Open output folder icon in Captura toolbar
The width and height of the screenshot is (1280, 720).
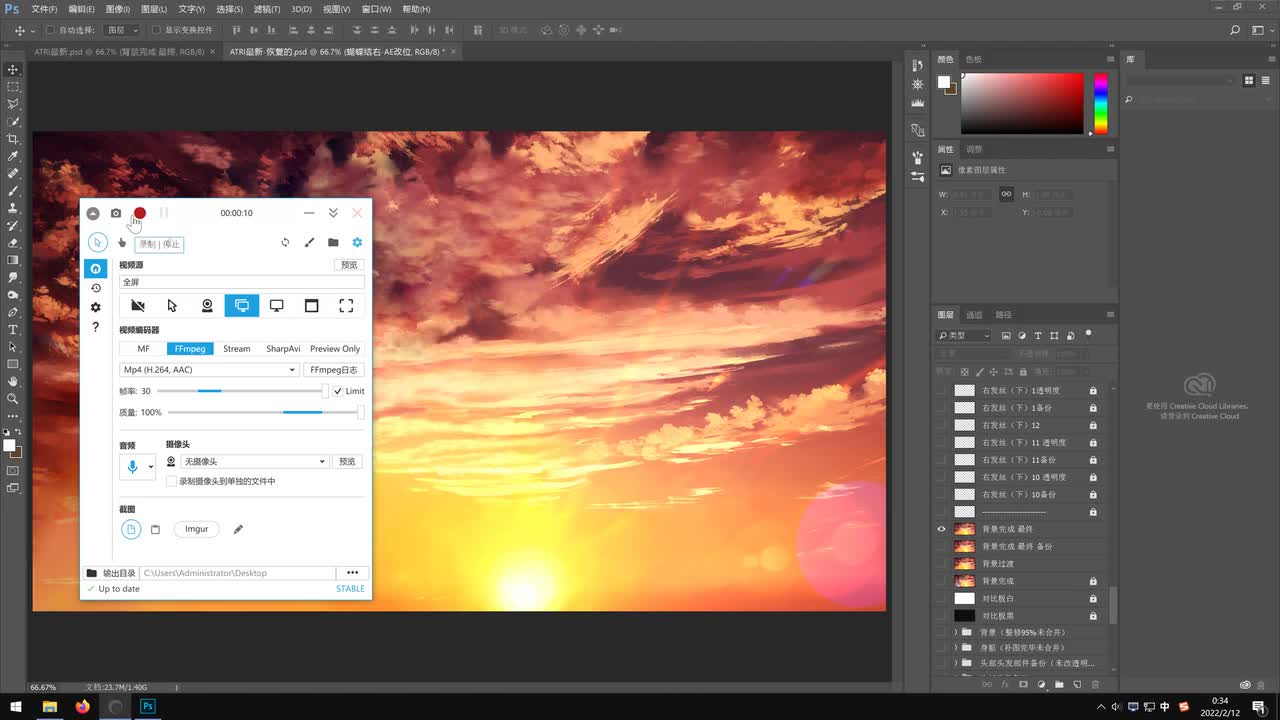pyautogui.click(x=333, y=242)
